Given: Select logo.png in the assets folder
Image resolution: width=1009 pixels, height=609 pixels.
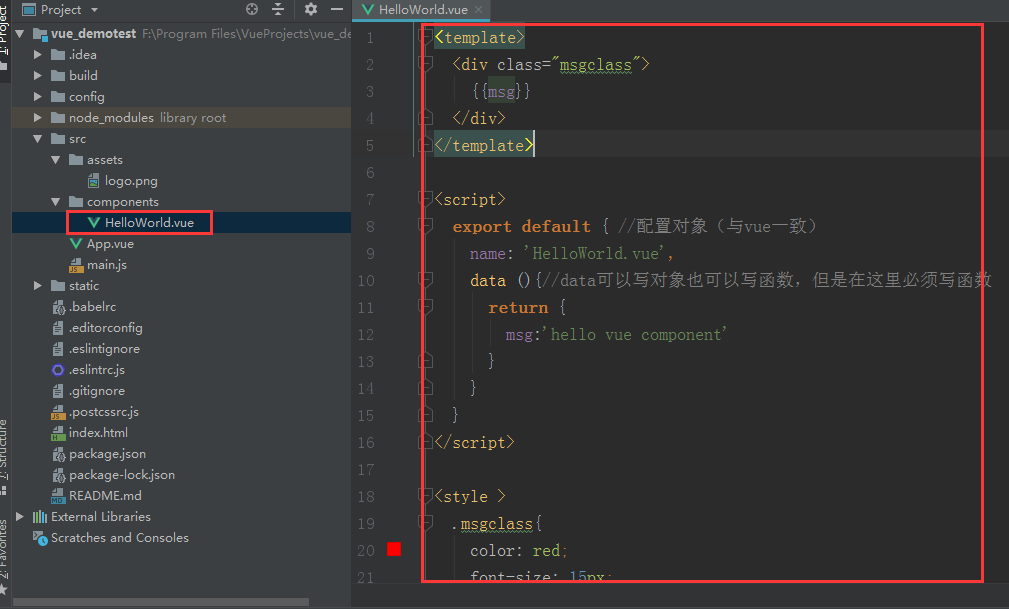Looking at the screenshot, I should 131,181.
